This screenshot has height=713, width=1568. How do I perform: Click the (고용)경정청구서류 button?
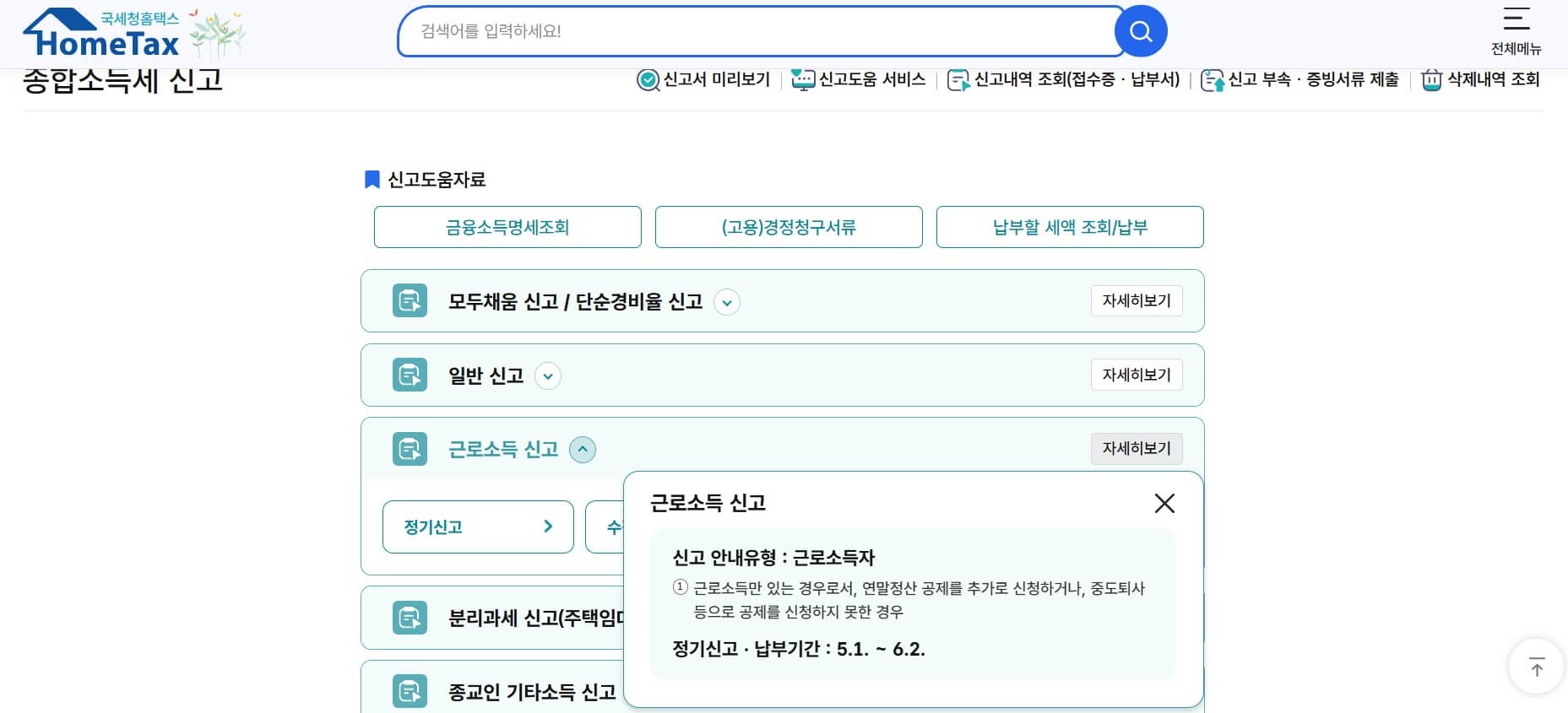click(789, 227)
